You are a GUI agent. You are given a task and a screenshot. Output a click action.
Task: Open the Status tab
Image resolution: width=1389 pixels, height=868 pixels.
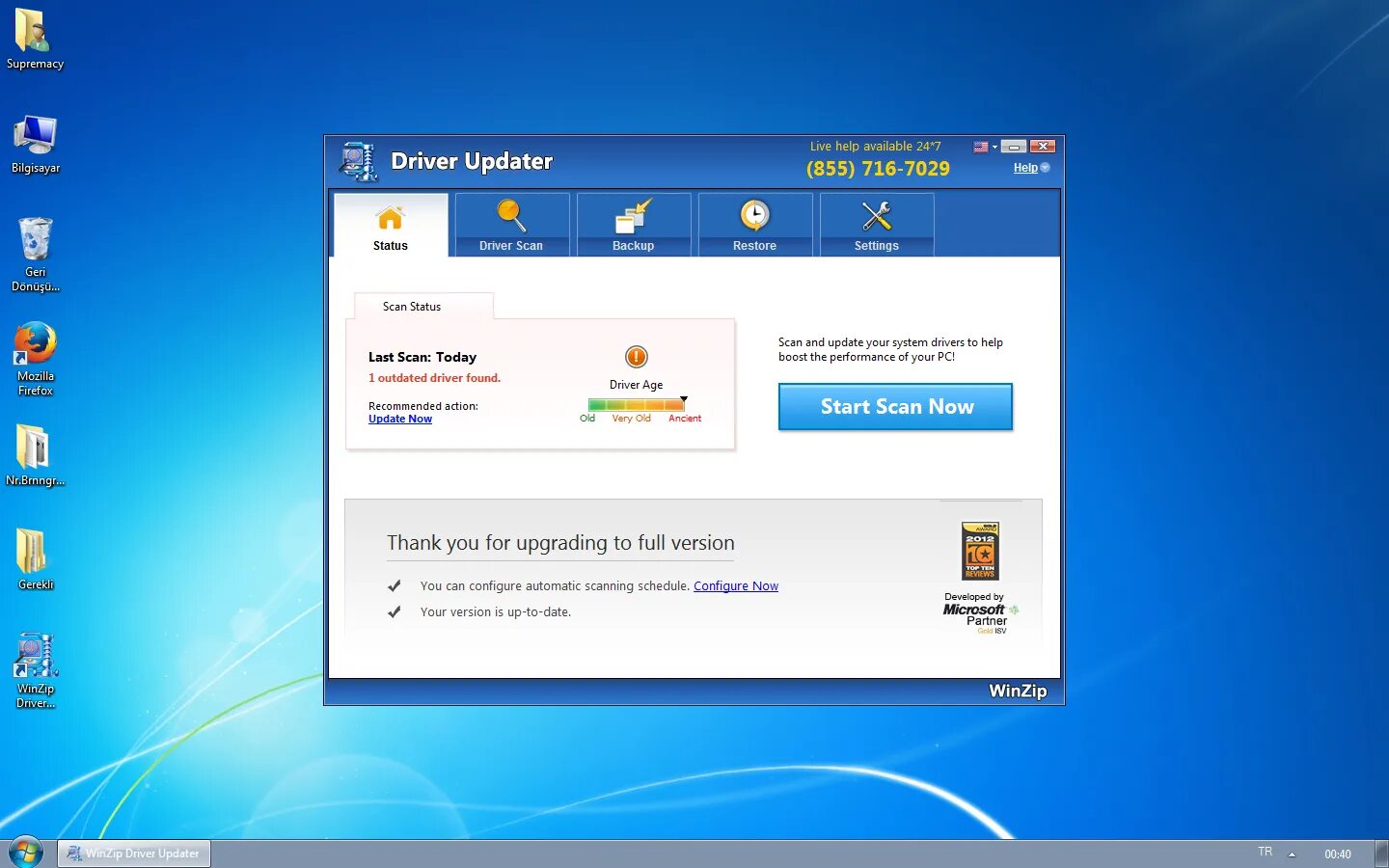pos(391,225)
